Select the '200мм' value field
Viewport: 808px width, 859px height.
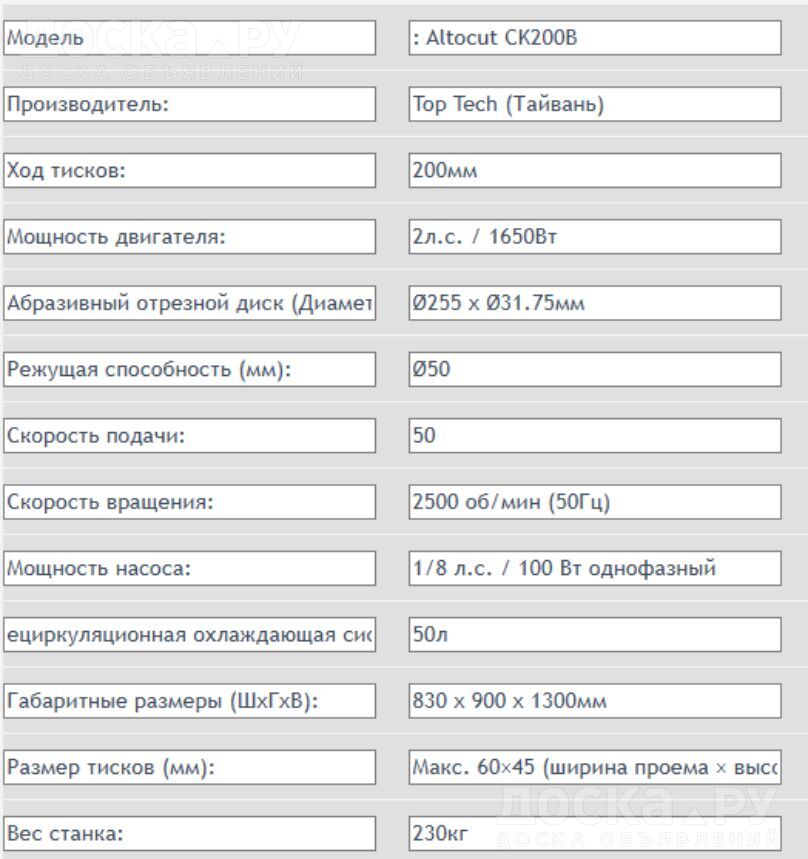coord(594,171)
